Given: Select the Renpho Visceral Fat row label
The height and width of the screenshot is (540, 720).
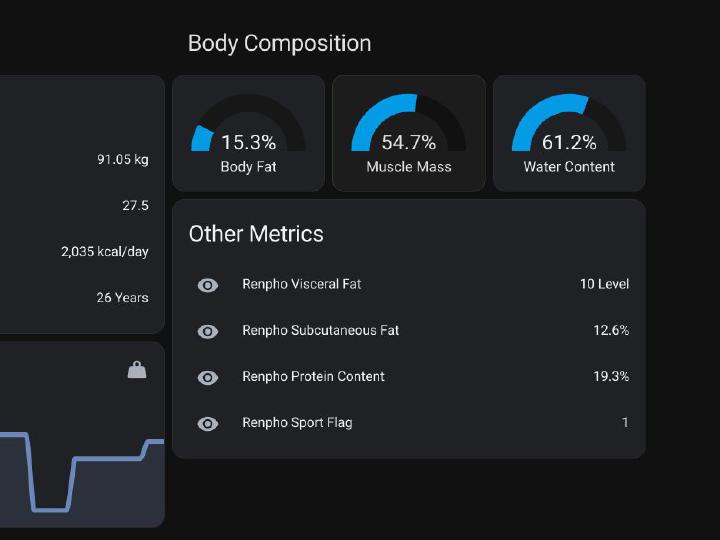Looking at the screenshot, I should click(x=301, y=284).
